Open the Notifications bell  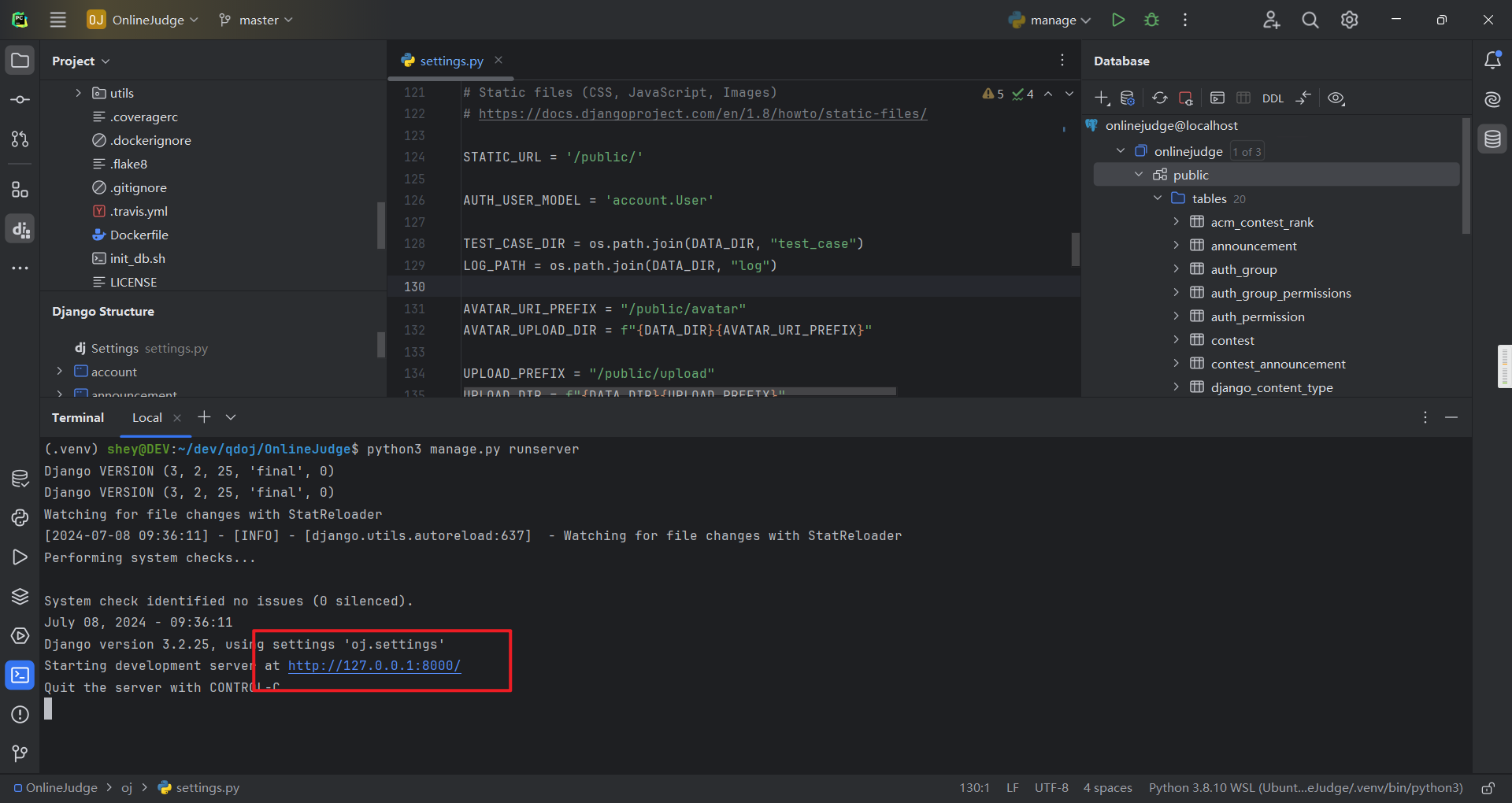1492,61
